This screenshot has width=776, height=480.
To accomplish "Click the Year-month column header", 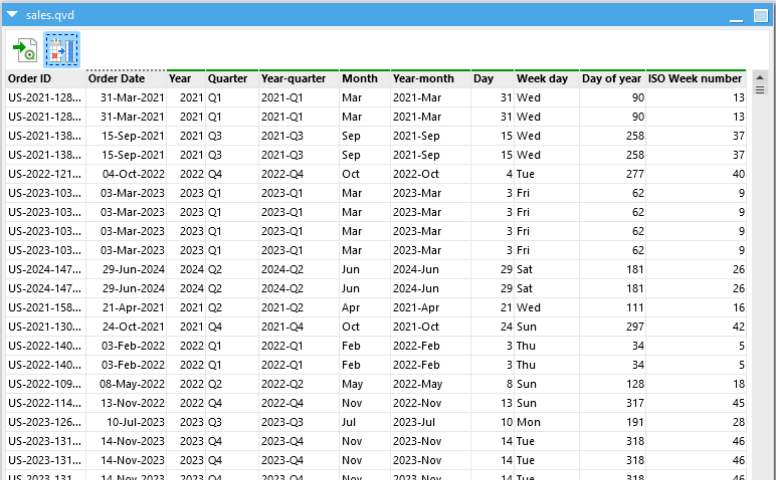I will click(x=431, y=79).
